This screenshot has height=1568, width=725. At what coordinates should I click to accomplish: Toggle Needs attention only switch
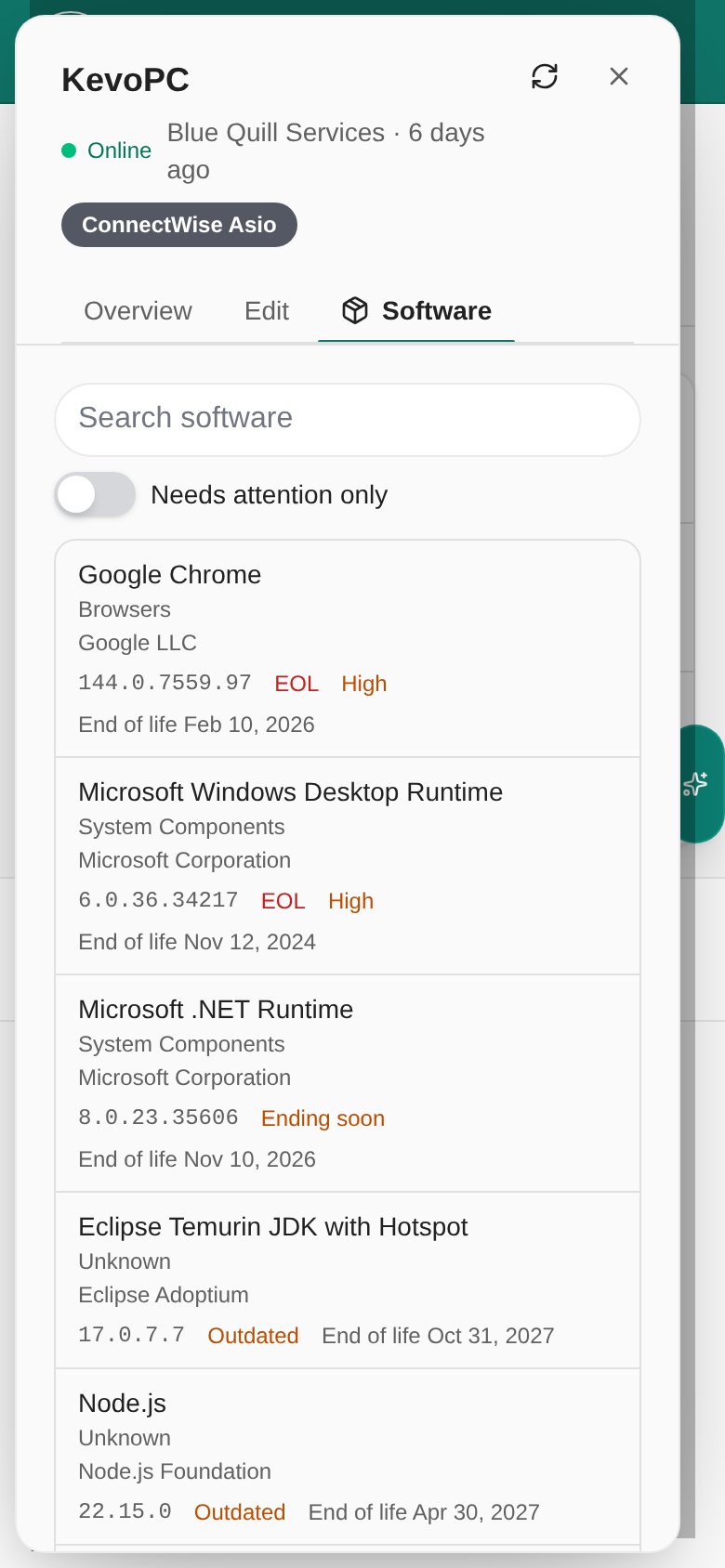pos(95,494)
